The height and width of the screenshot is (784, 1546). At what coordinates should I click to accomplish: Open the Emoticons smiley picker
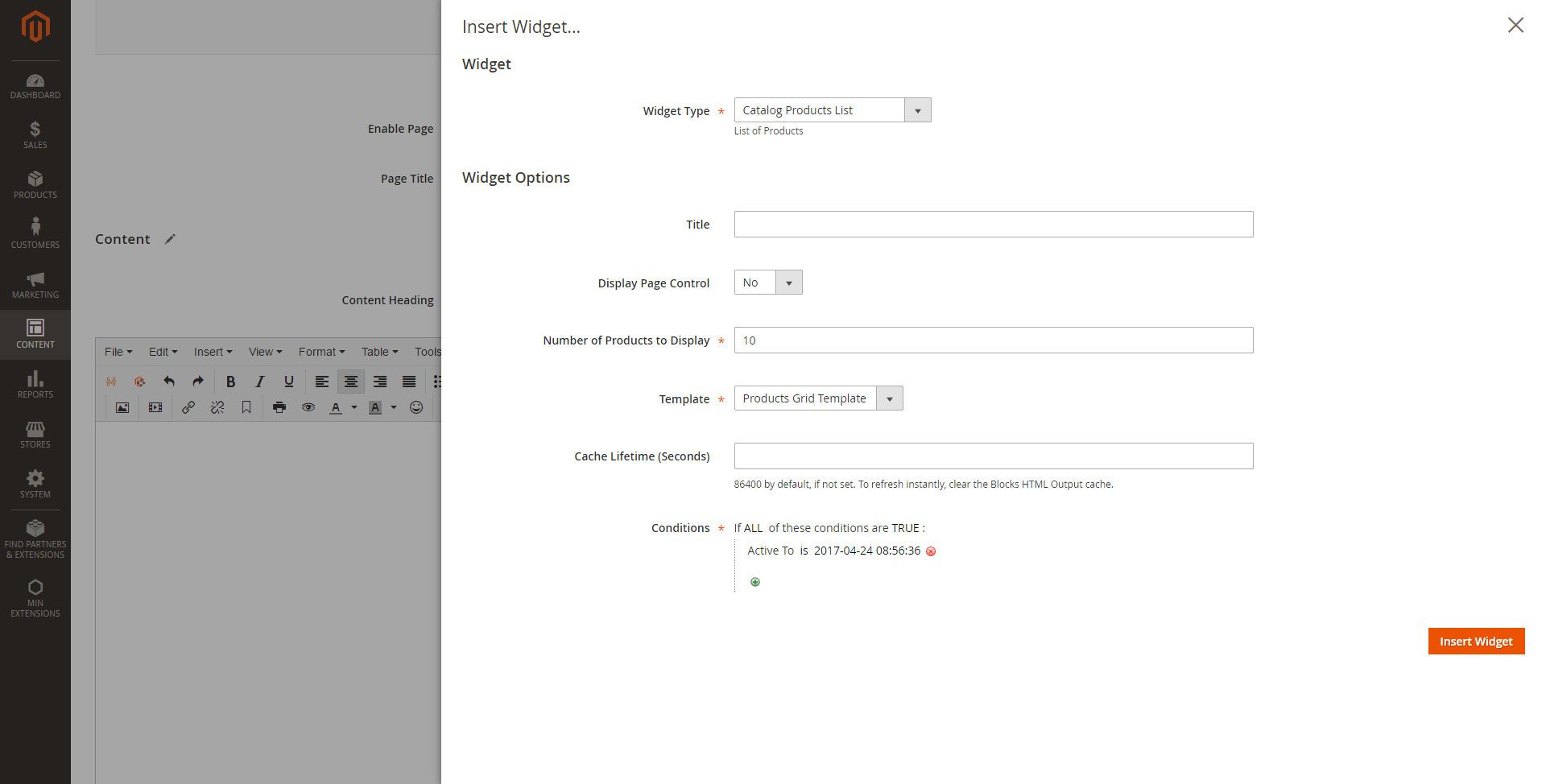tap(416, 407)
